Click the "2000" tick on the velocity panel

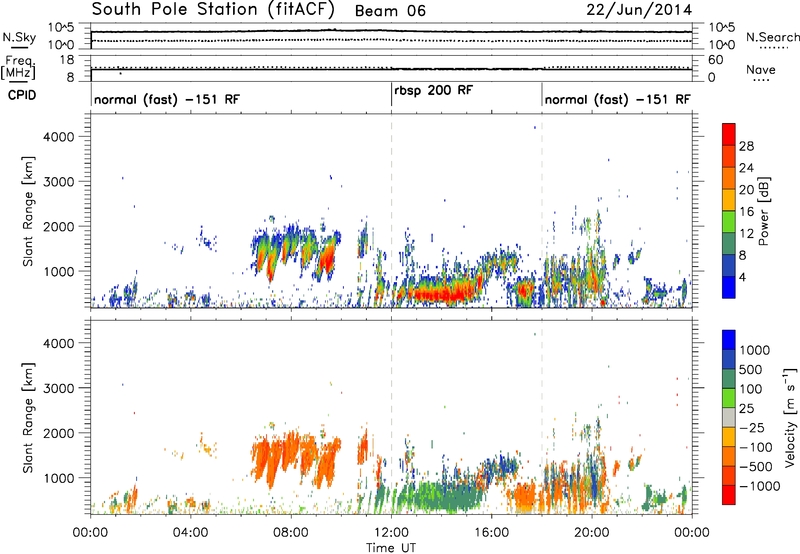click(x=58, y=433)
